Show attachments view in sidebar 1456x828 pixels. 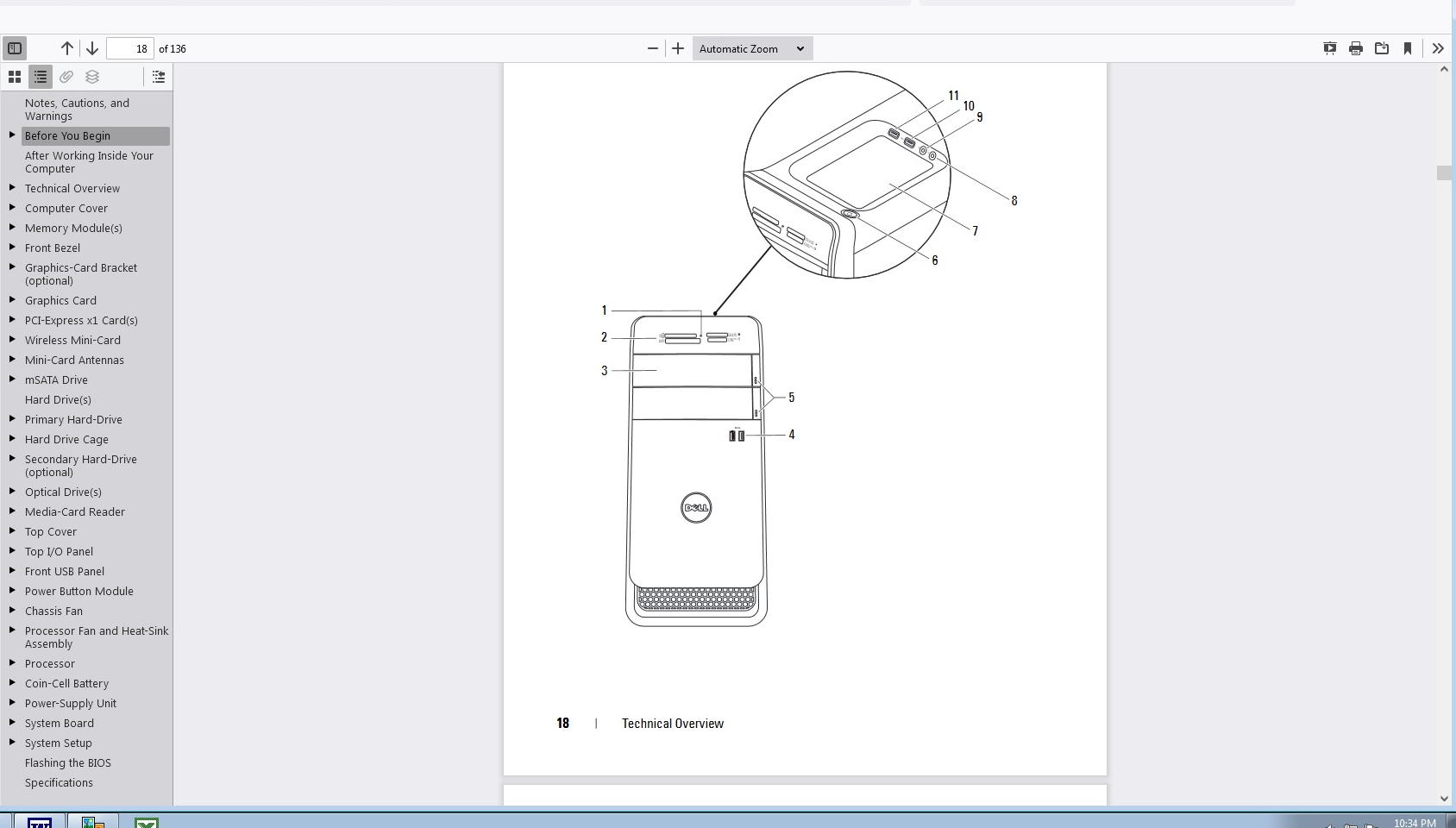coord(66,77)
